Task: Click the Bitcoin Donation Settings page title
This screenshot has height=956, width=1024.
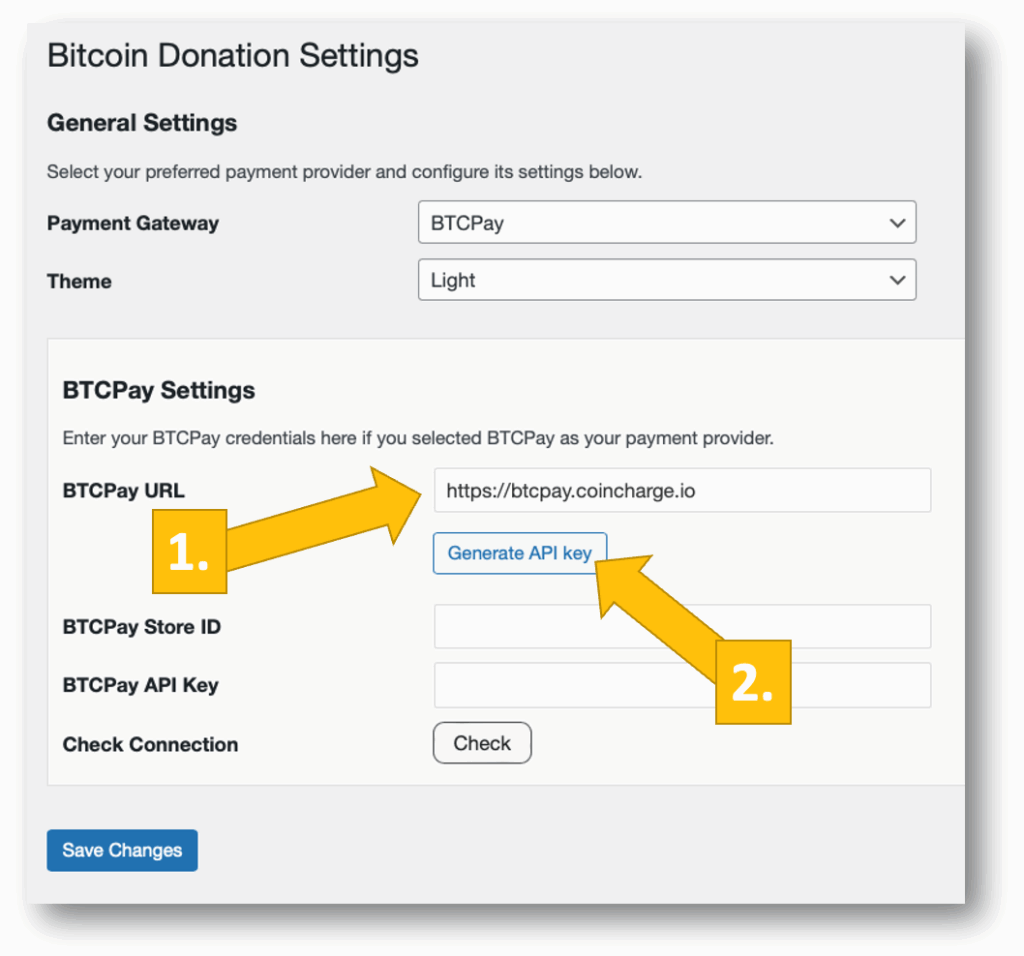Action: [x=233, y=55]
